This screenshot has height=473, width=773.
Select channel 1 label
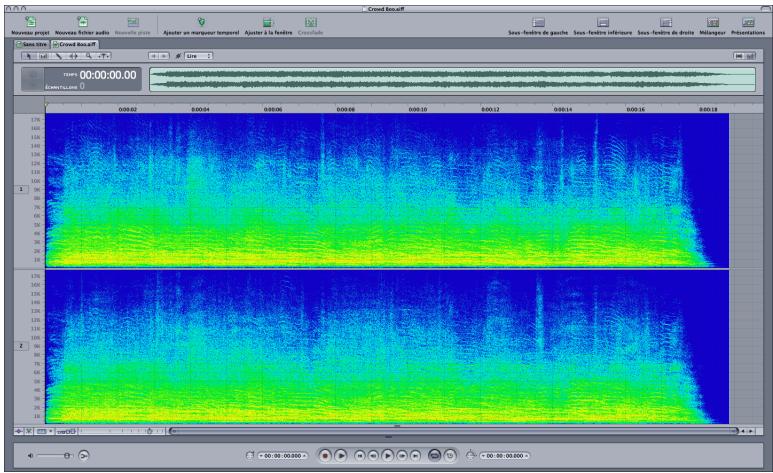21,189
